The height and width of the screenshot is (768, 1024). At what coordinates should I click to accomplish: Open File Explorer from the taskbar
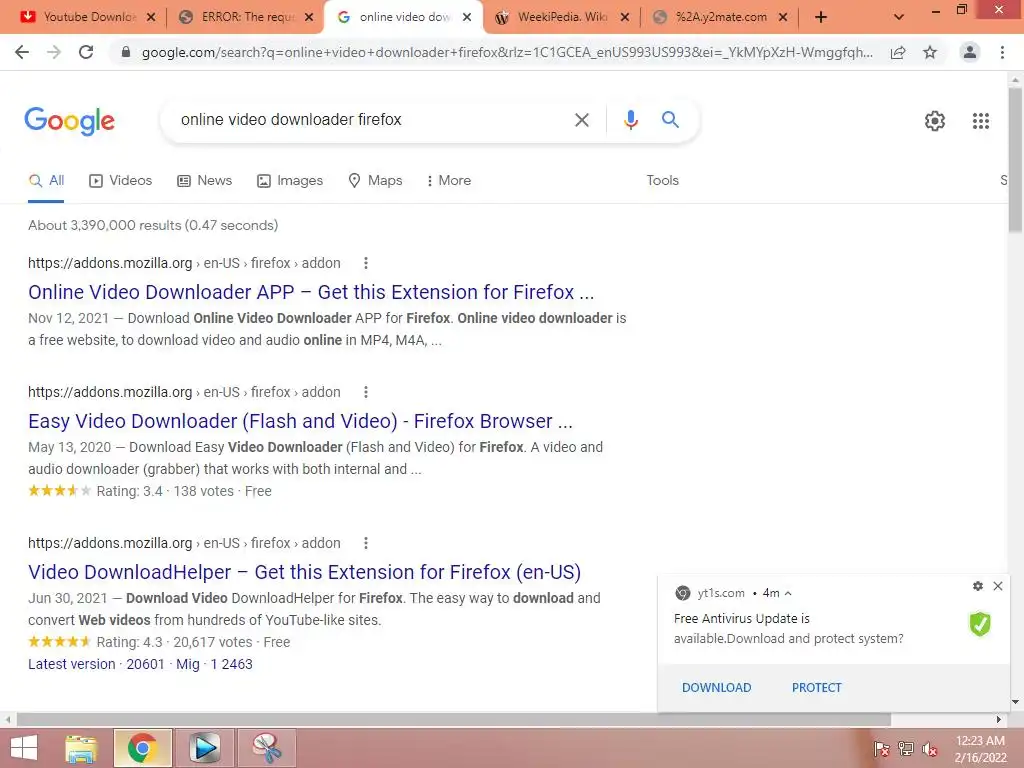pos(81,748)
